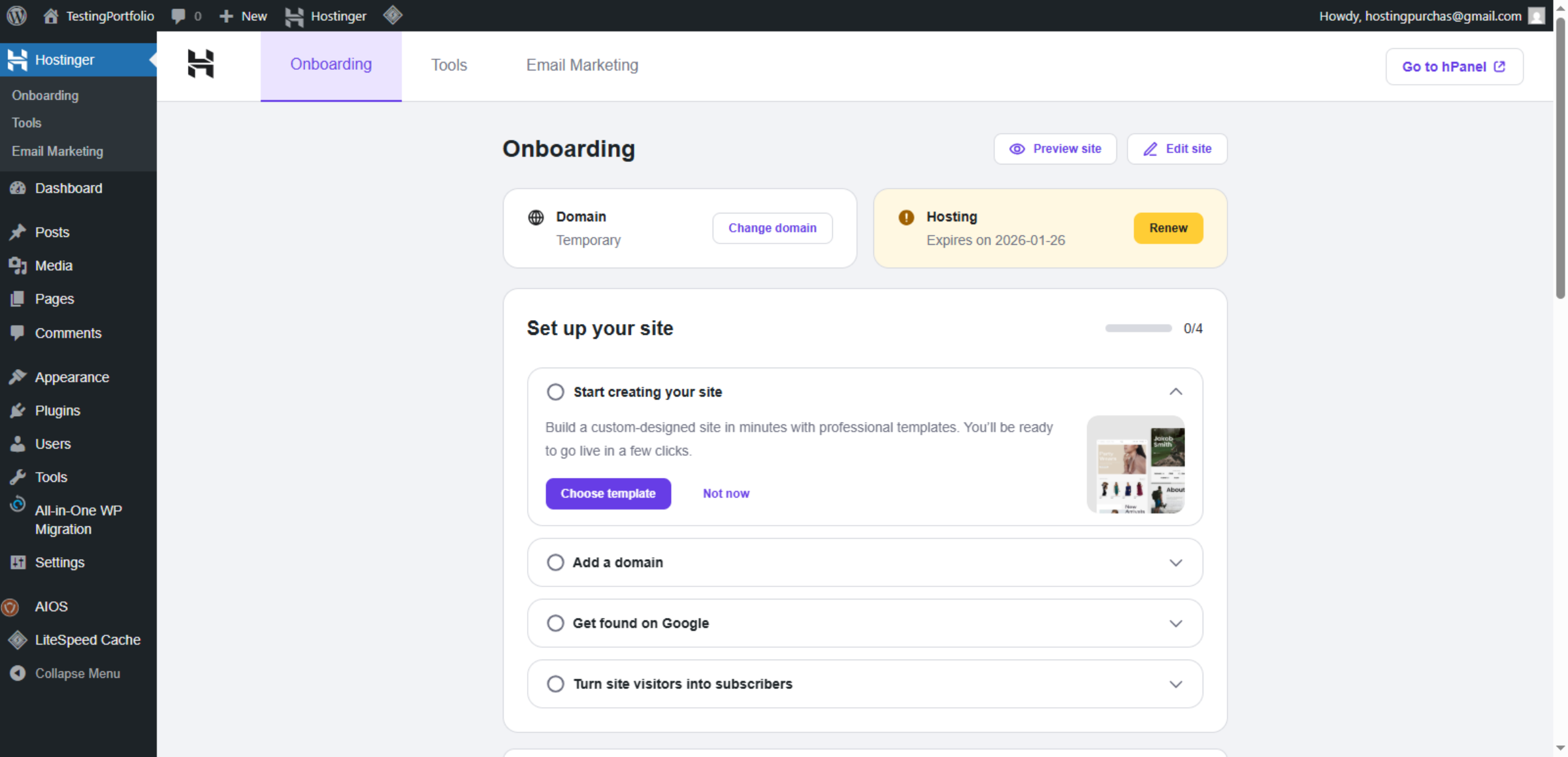Select the Add a domain radio button
Image resolution: width=1568 pixels, height=757 pixels.
[555, 562]
